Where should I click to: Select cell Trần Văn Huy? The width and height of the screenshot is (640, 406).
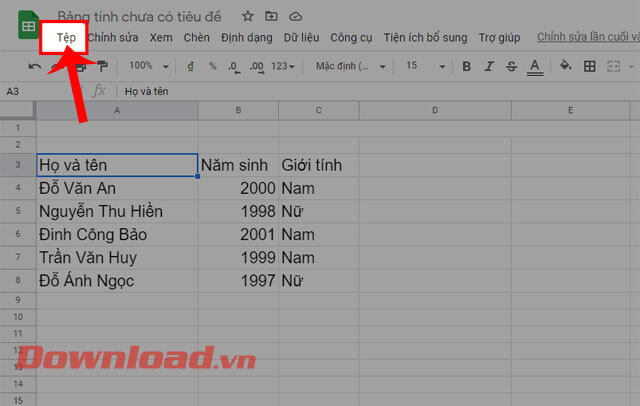pos(117,257)
